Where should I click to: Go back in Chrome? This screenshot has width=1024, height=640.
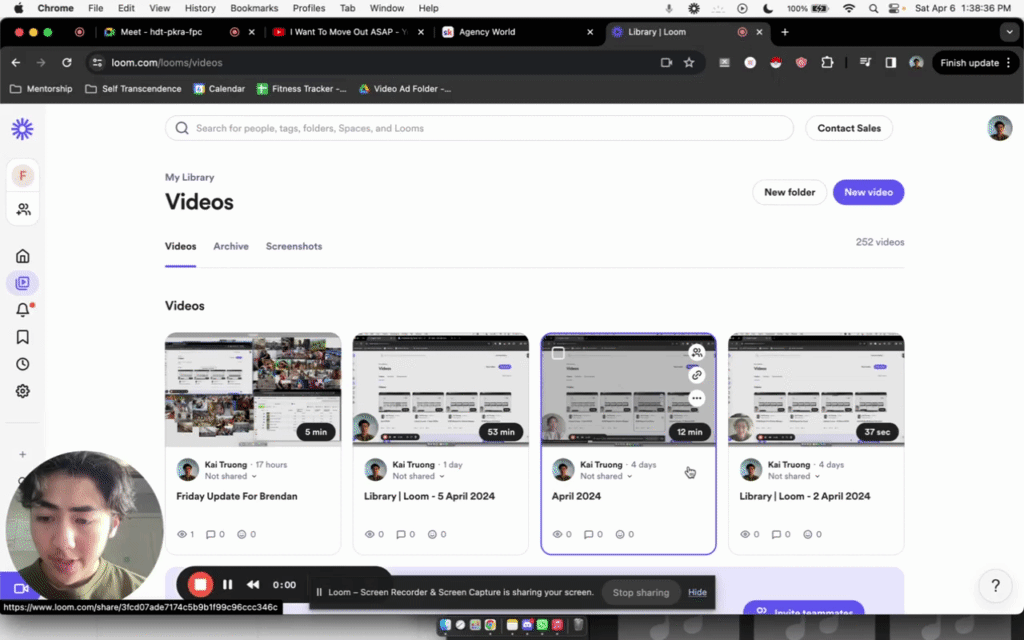click(16, 63)
